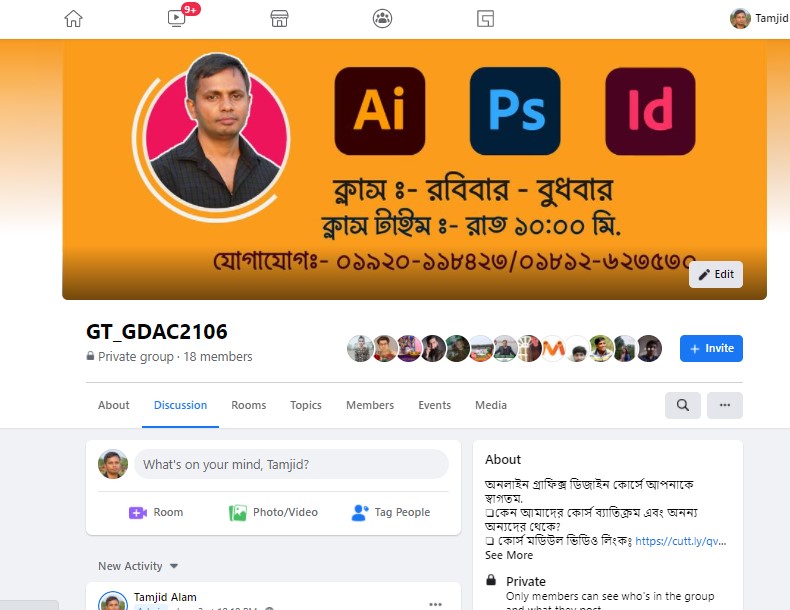Image resolution: width=790 pixels, height=610 pixels.
Task: Click Edit cover photo button
Action: click(x=715, y=275)
